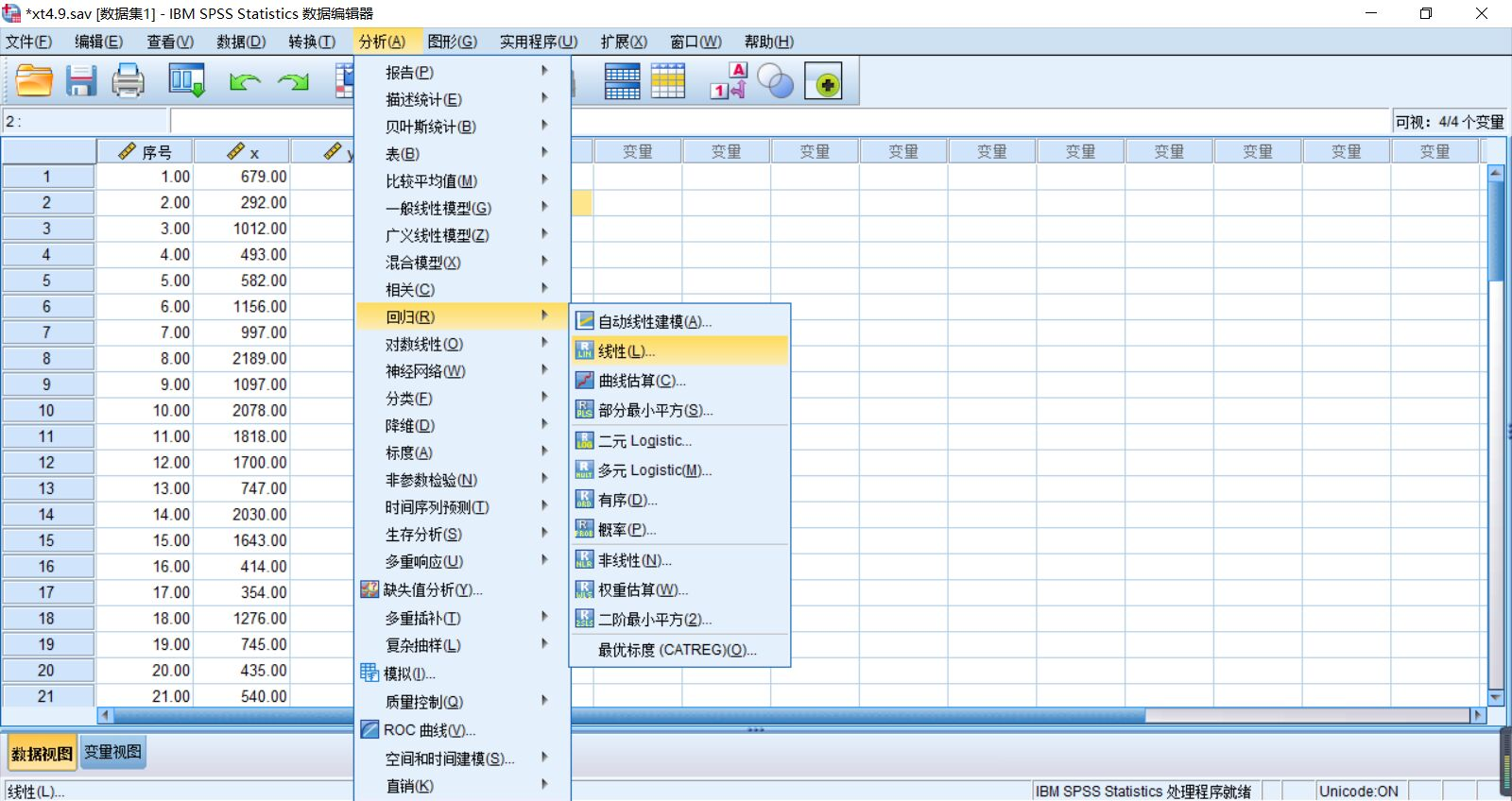Viewport: 1512px width, 801px height.
Task: Click the Open data document folder icon
Action: (x=34, y=81)
